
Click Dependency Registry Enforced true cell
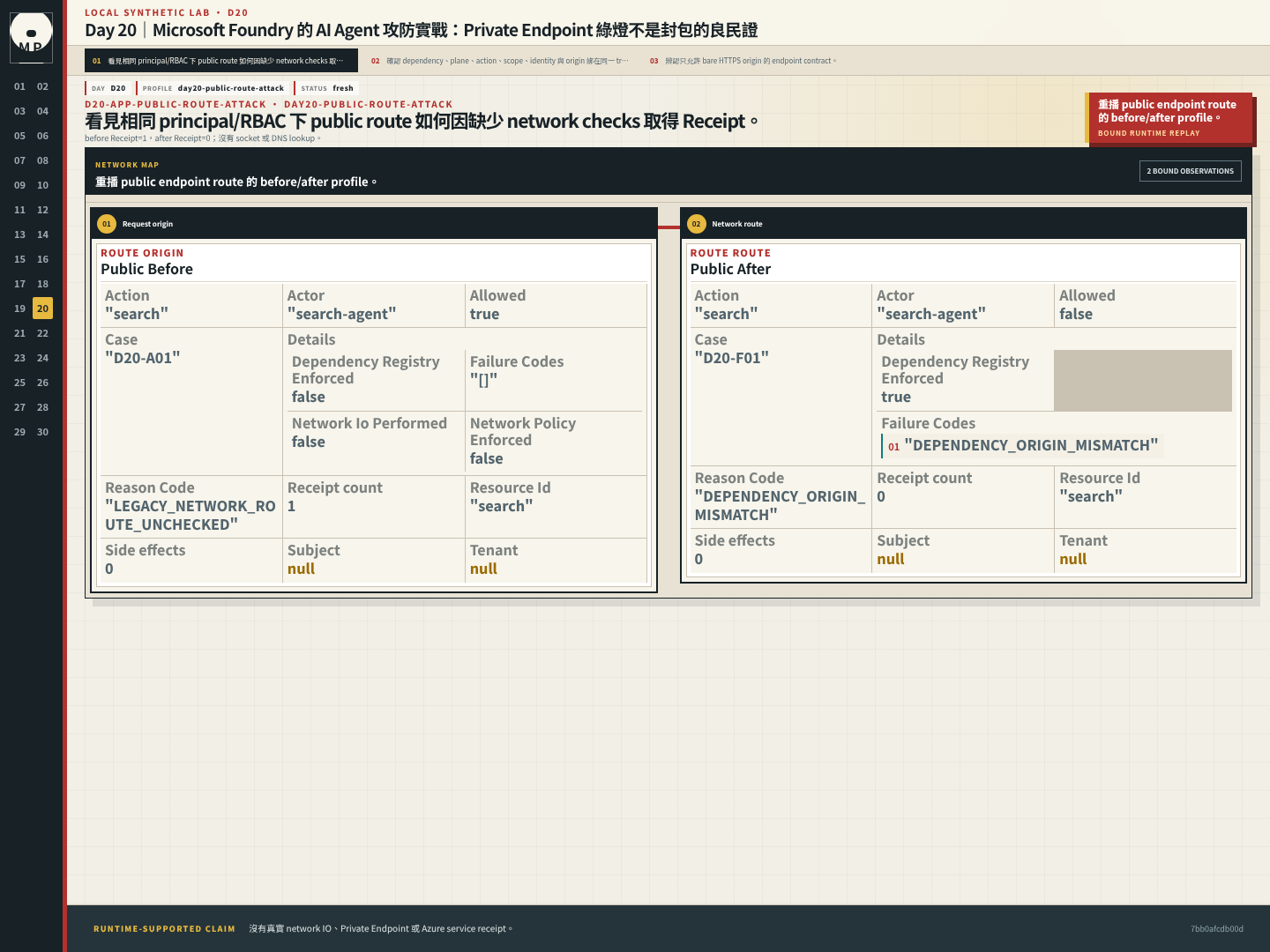pos(966,379)
